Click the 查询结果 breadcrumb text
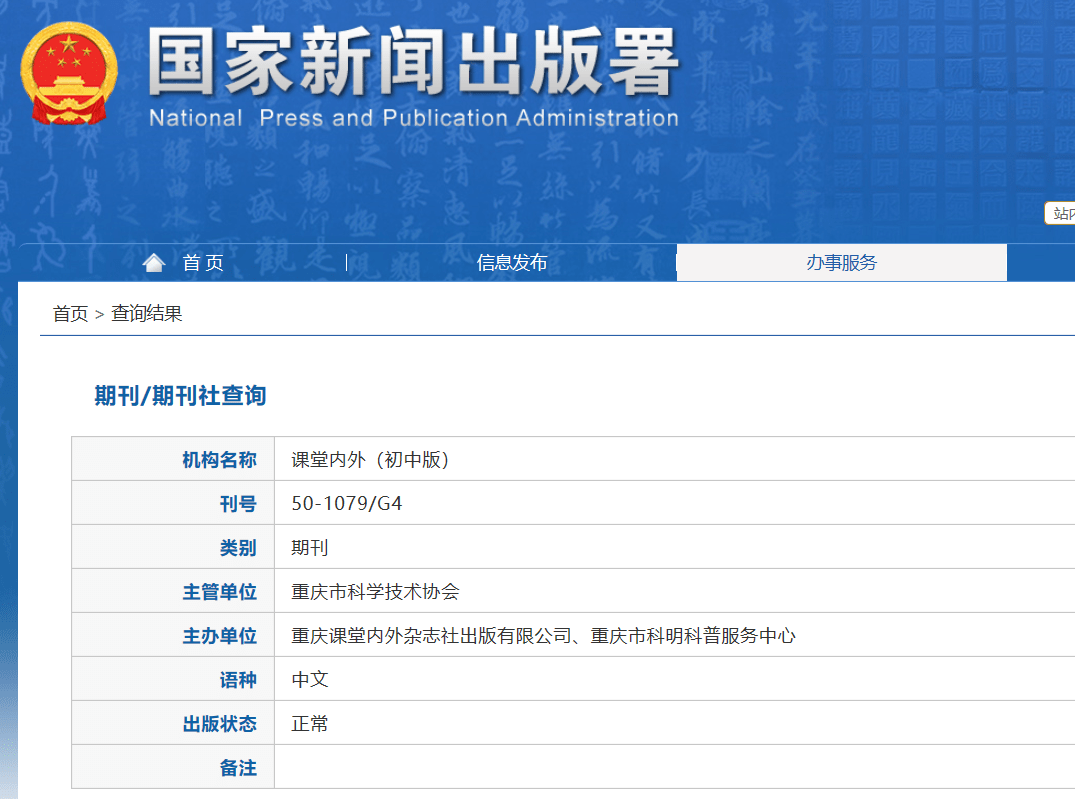This screenshot has height=799, width=1075. tap(147, 313)
